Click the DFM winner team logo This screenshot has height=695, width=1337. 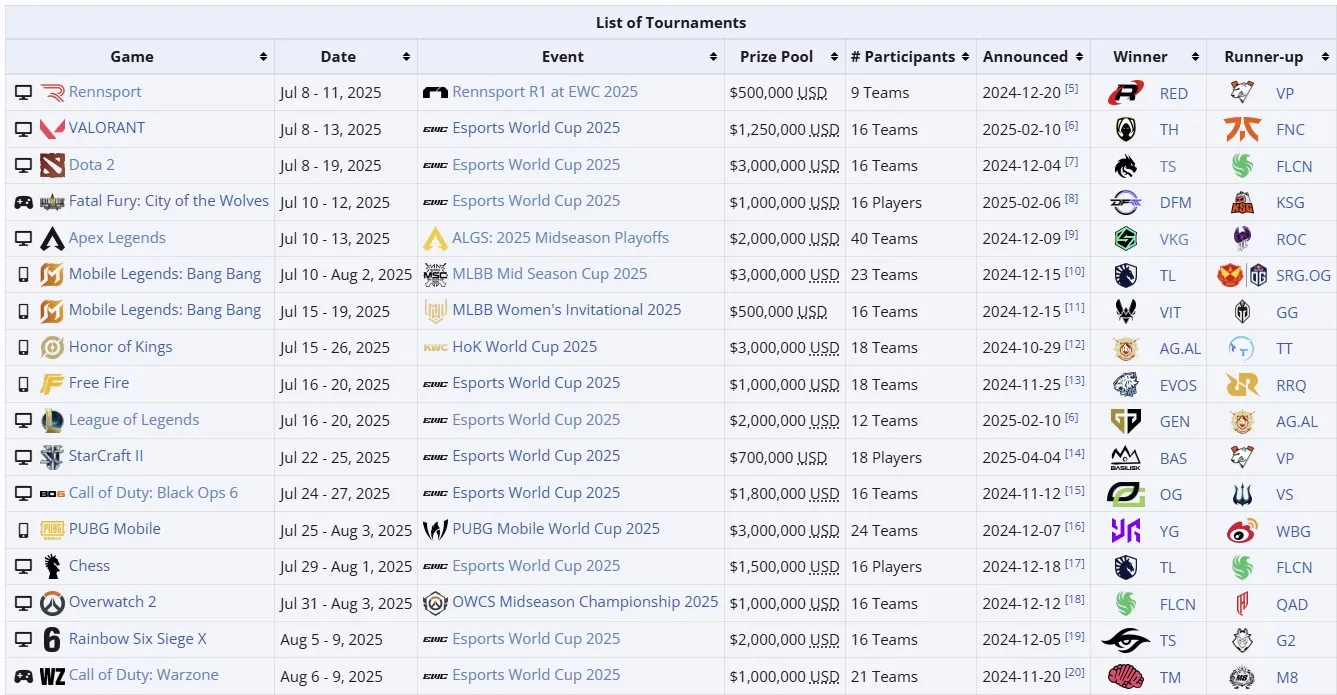click(1127, 203)
